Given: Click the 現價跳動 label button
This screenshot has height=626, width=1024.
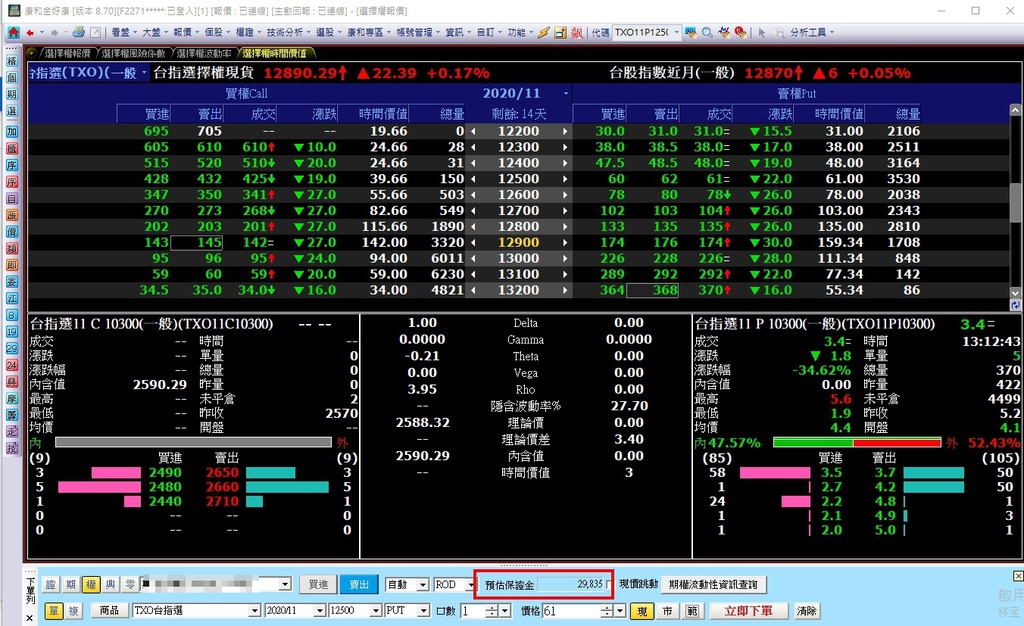Looking at the screenshot, I should 638,584.
